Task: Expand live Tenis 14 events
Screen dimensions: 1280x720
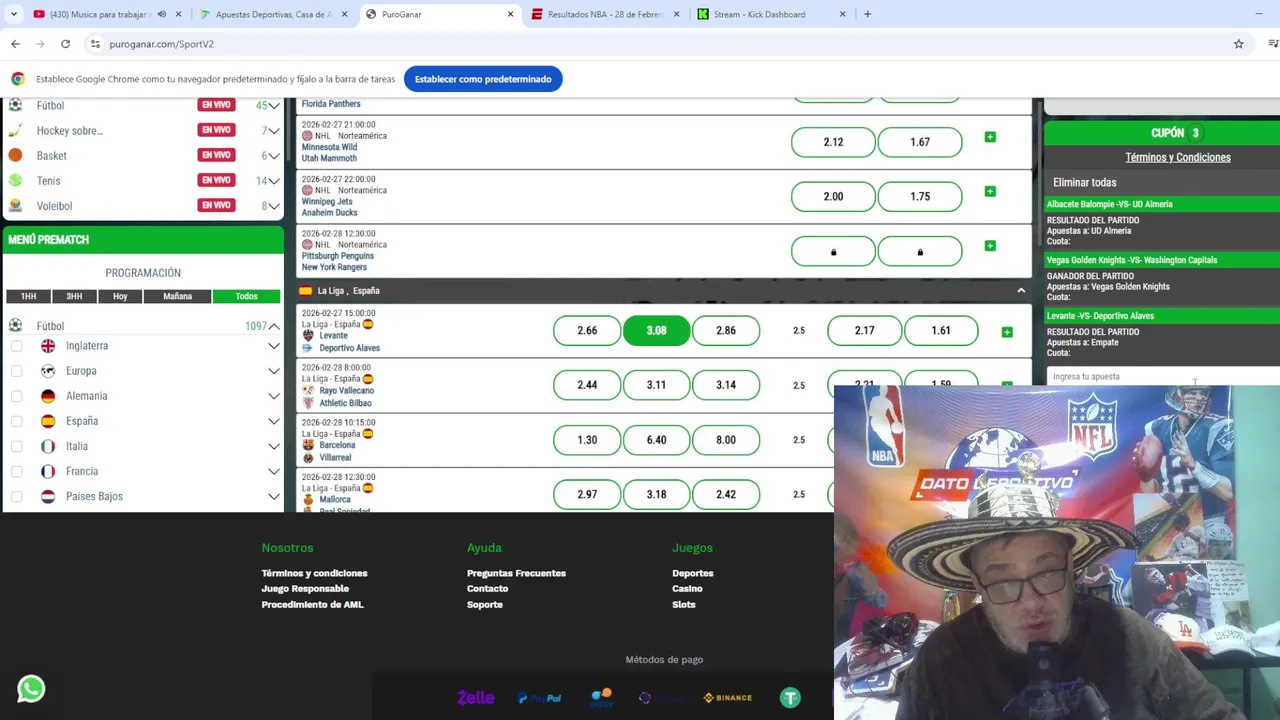Action: [273, 180]
